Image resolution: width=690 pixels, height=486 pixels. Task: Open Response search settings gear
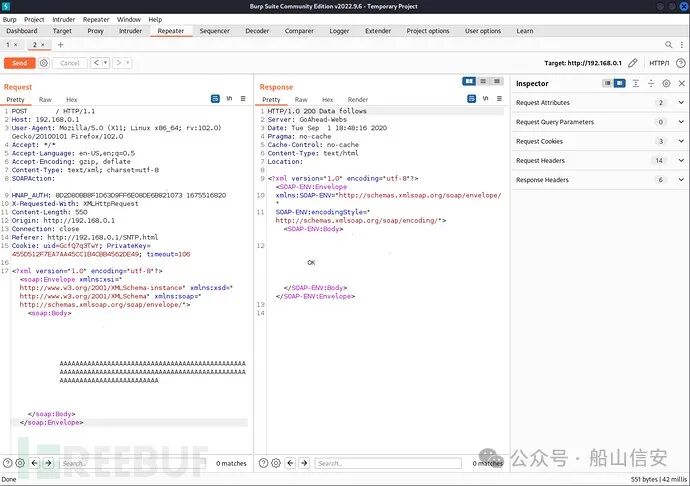pyautogui.click(x=276, y=463)
